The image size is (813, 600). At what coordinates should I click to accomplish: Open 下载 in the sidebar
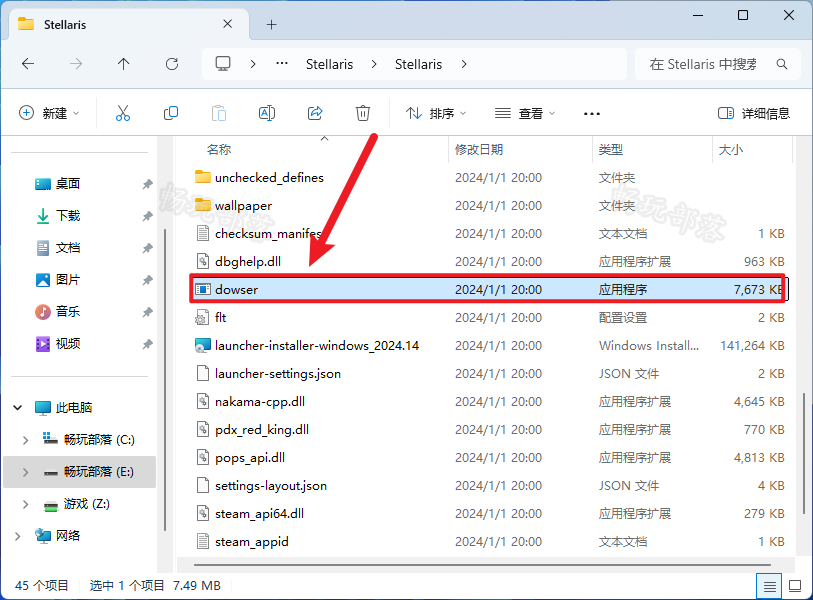(68, 216)
